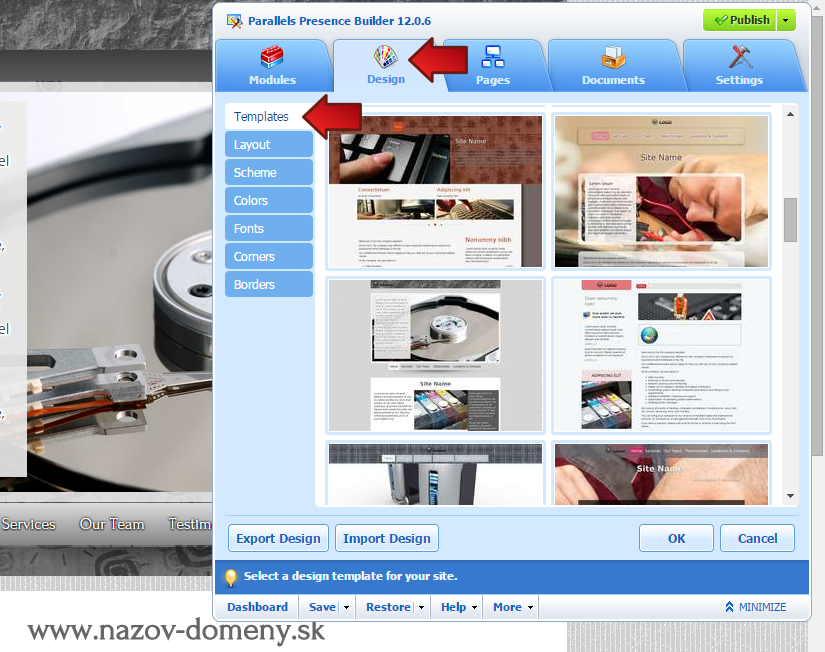
Task: Select the brown keyboard template thumbnail
Action: point(435,192)
